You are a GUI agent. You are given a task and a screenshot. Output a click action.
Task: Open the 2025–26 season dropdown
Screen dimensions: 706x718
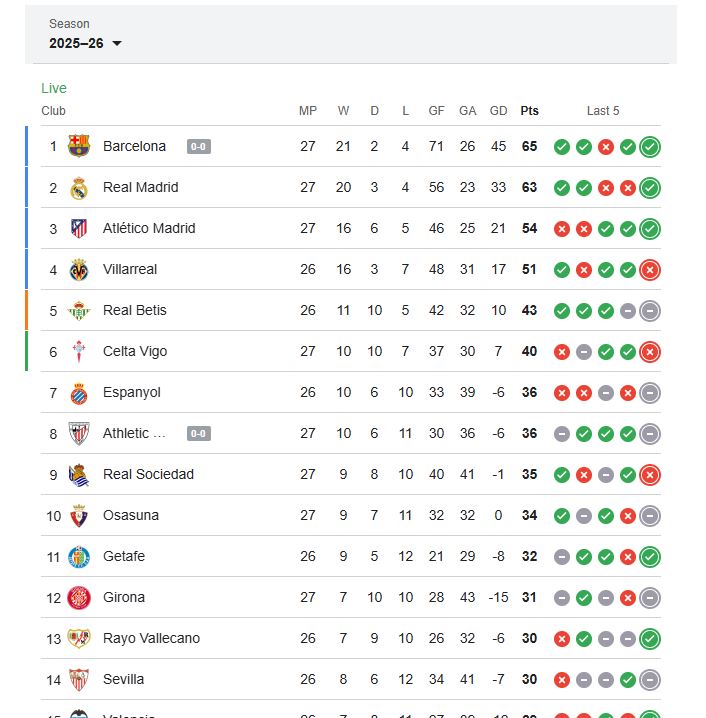86,43
